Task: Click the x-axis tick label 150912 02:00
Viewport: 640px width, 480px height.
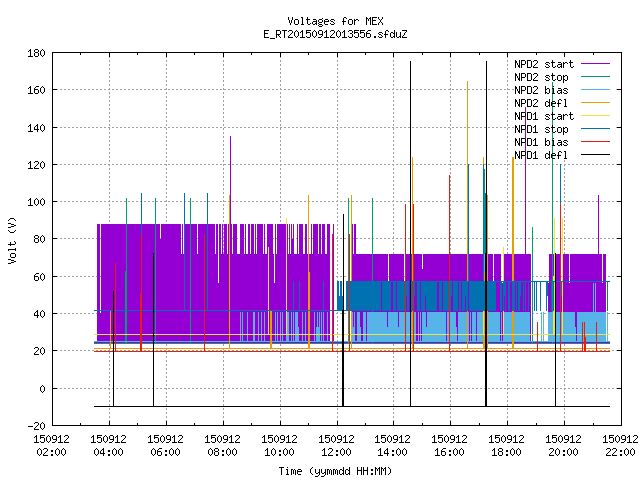Action: 51,446
